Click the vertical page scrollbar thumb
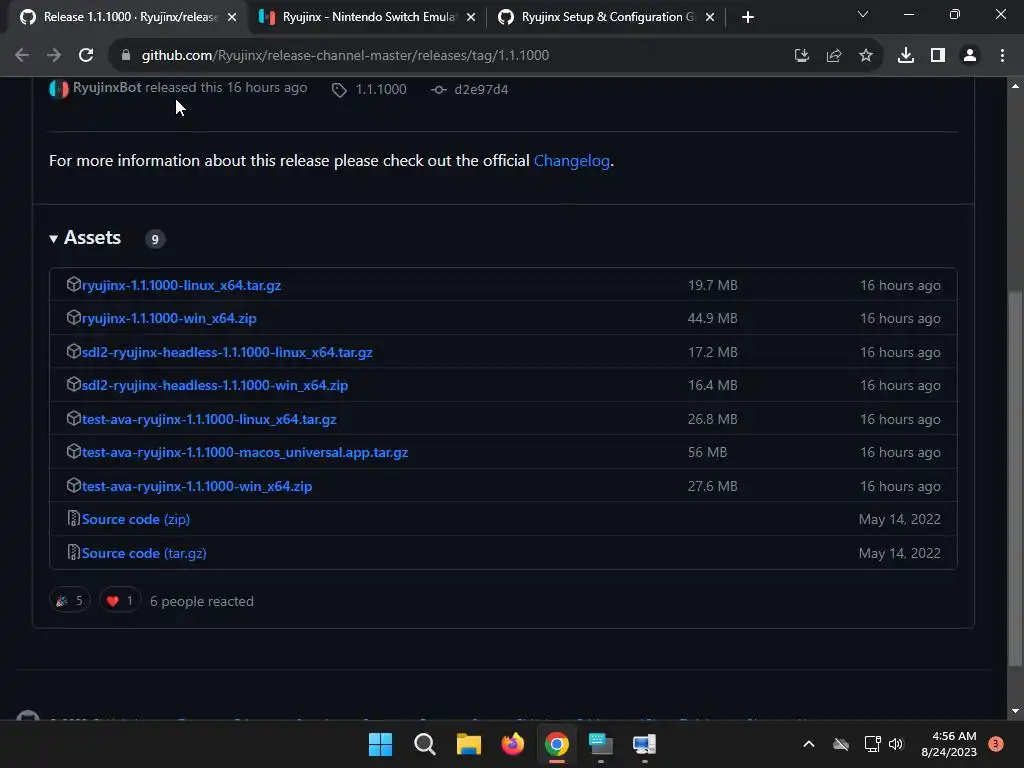1024x768 pixels. tap(1015, 478)
